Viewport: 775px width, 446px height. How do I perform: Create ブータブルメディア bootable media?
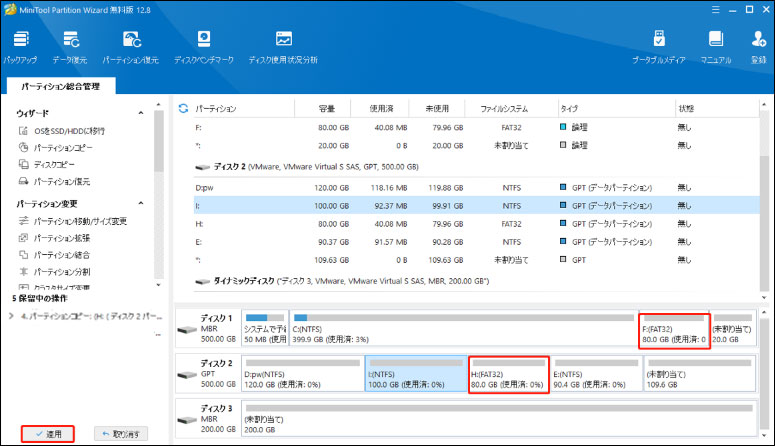tap(659, 47)
